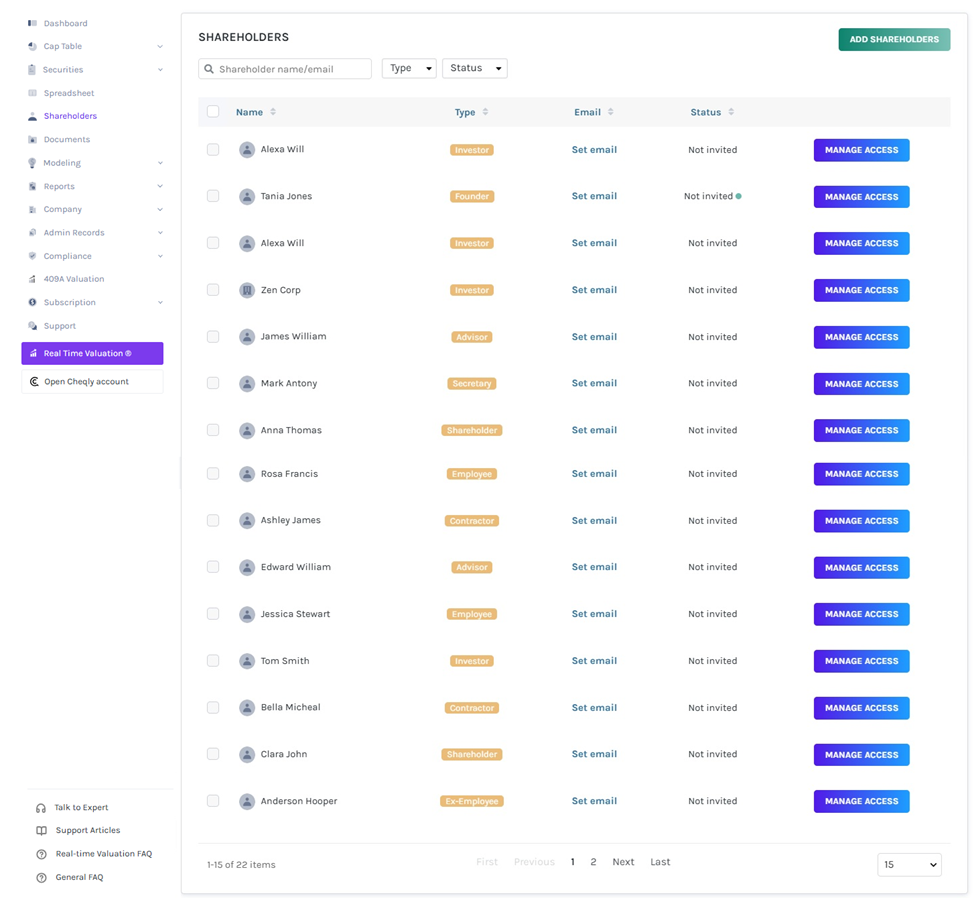Click the Talk to Expert headset icon
Viewport: 974px width, 898px height.
click(41, 808)
